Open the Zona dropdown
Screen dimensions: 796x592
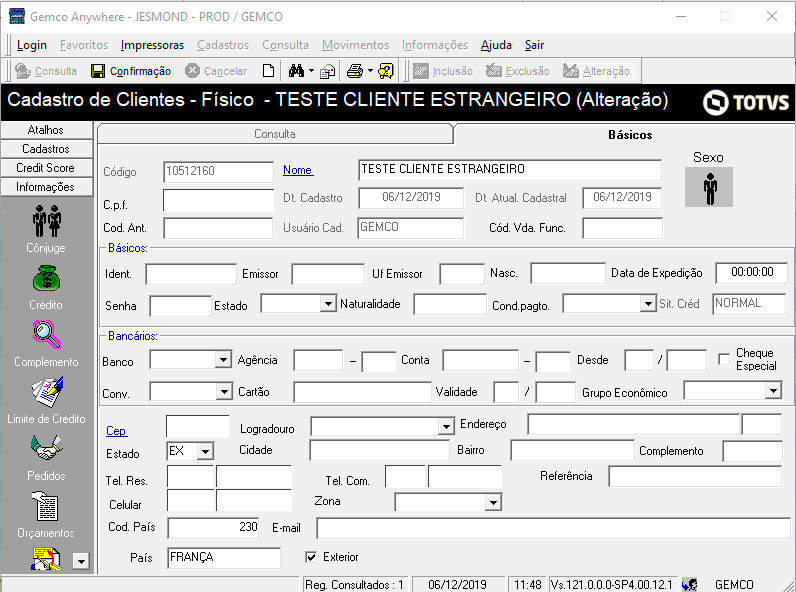(x=492, y=503)
